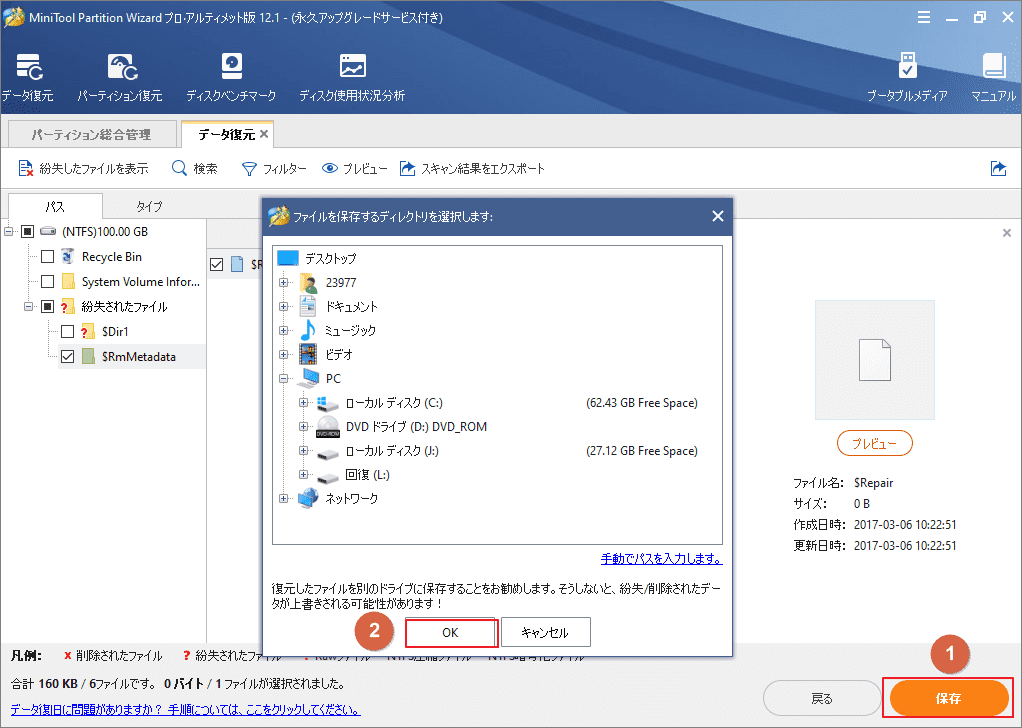Close the file preview panel
Viewport: 1022px width, 728px height.
pos(1006,233)
